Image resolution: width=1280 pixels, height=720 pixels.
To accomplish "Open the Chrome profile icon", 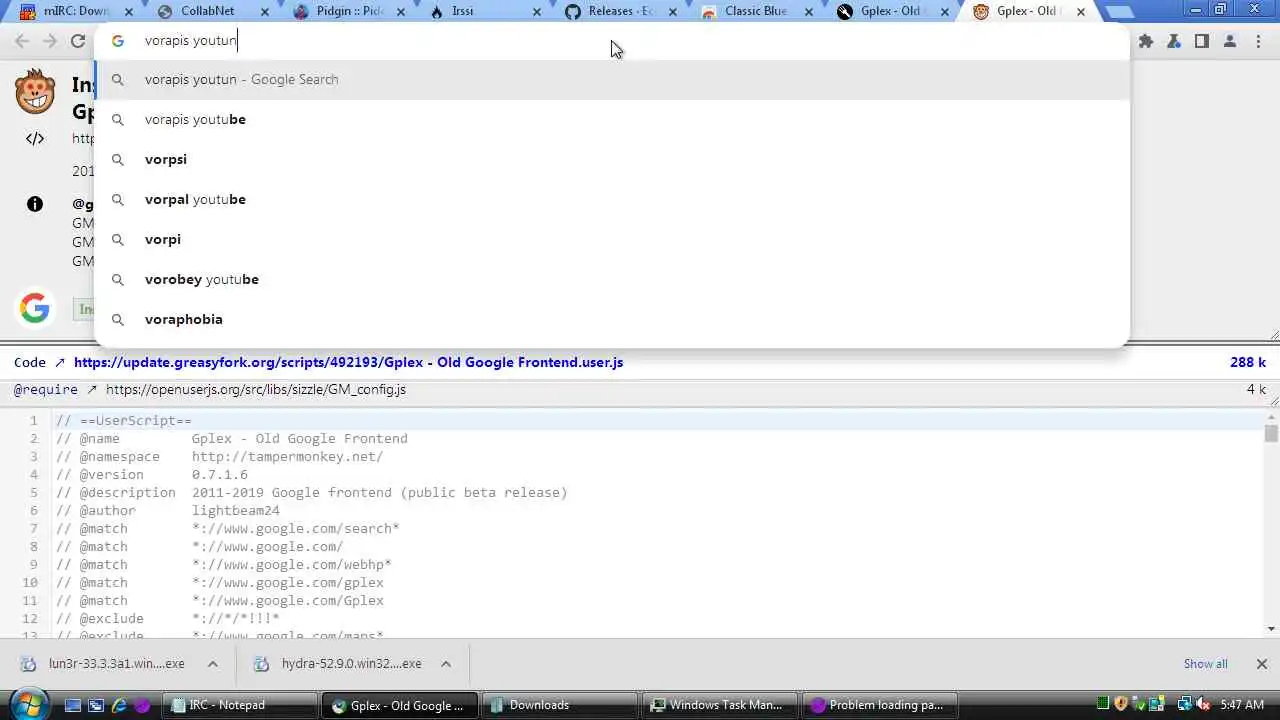I will click(x=1230, y=41).
